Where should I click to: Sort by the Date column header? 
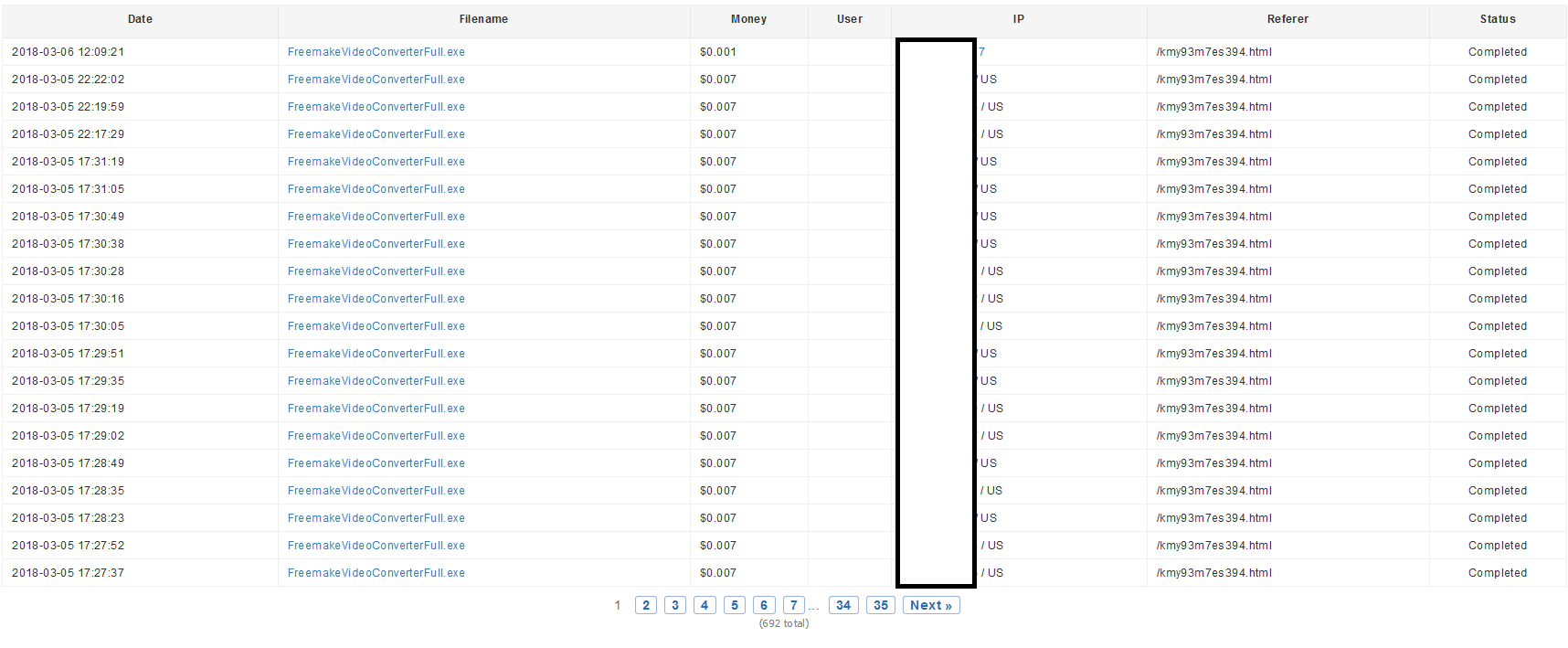pyautogui.click(x=141, y=19)
